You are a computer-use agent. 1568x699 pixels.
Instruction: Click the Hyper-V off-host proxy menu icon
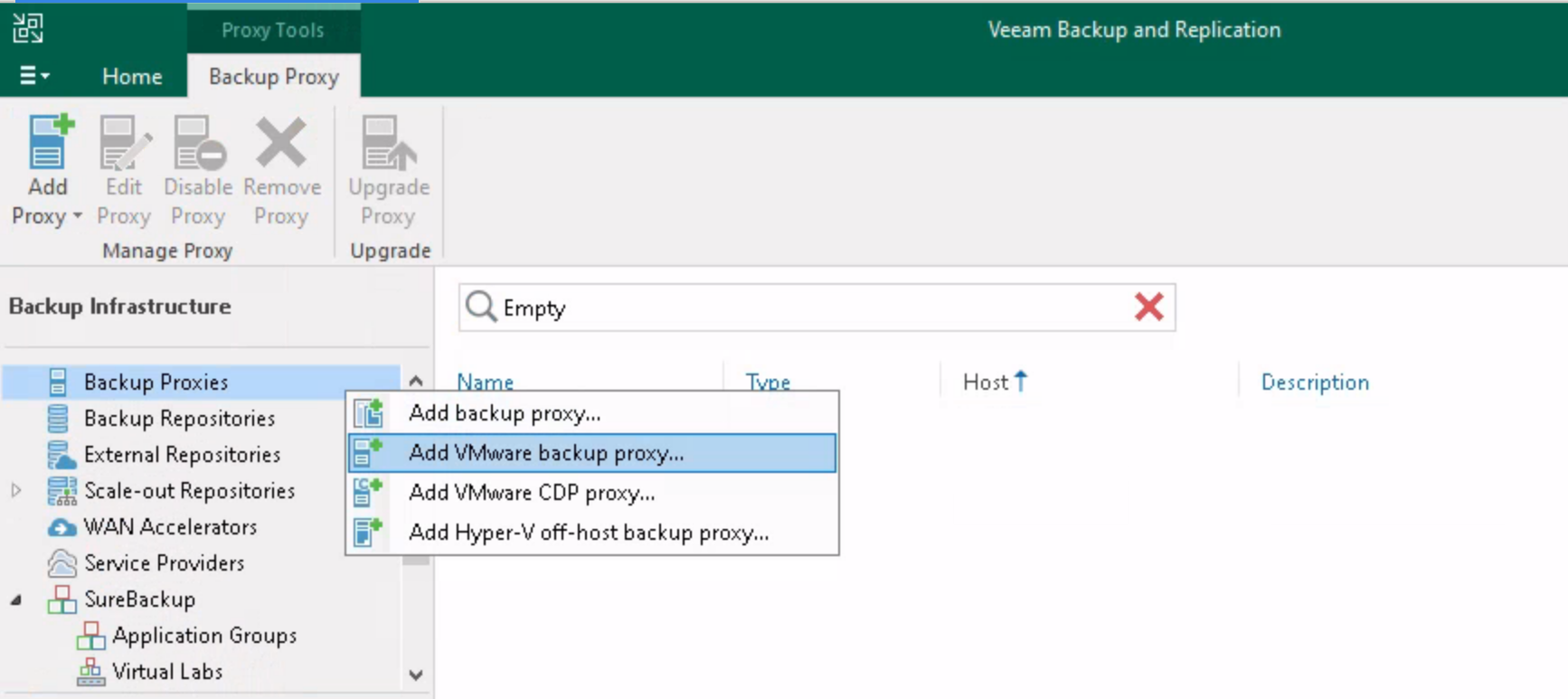[368, 533]
